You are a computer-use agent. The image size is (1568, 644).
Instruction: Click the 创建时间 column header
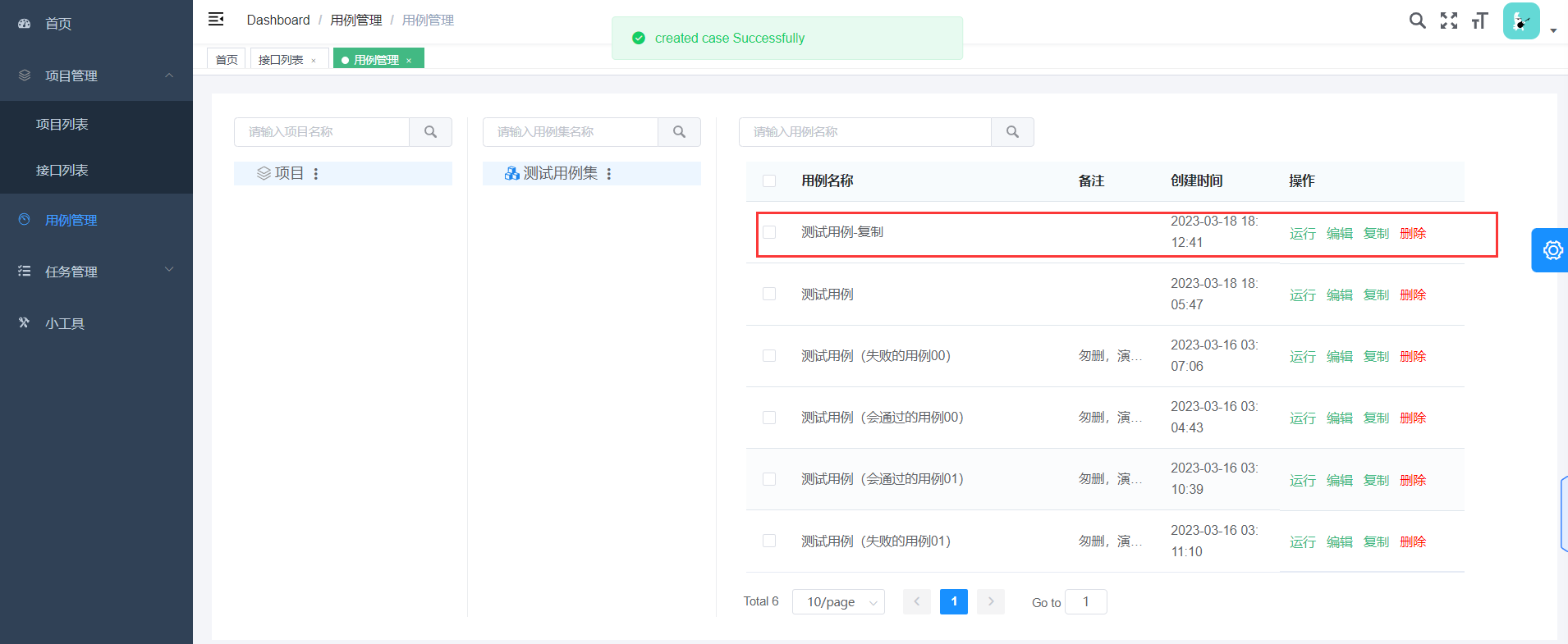pos(1196,181)
